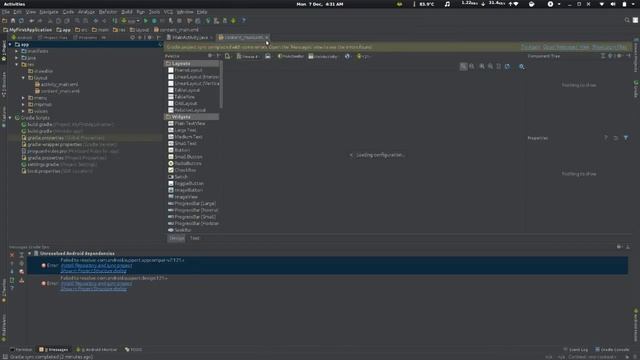The image size is (640, 360).
Task: Expand the mipmap folder in project tree
Action: point(23,104)
